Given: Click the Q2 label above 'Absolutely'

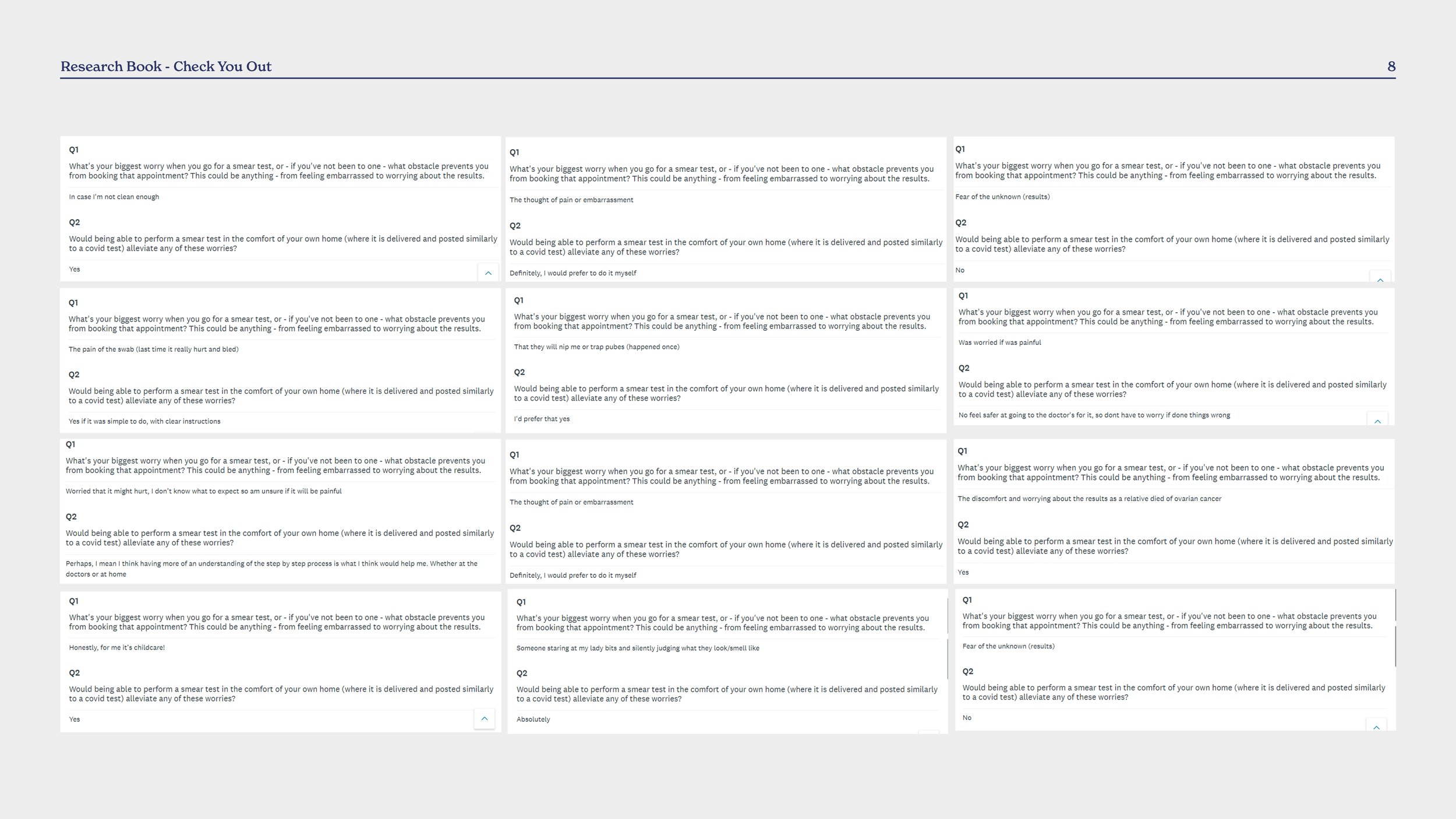Looking at the screenshot, I should point(522,673).
